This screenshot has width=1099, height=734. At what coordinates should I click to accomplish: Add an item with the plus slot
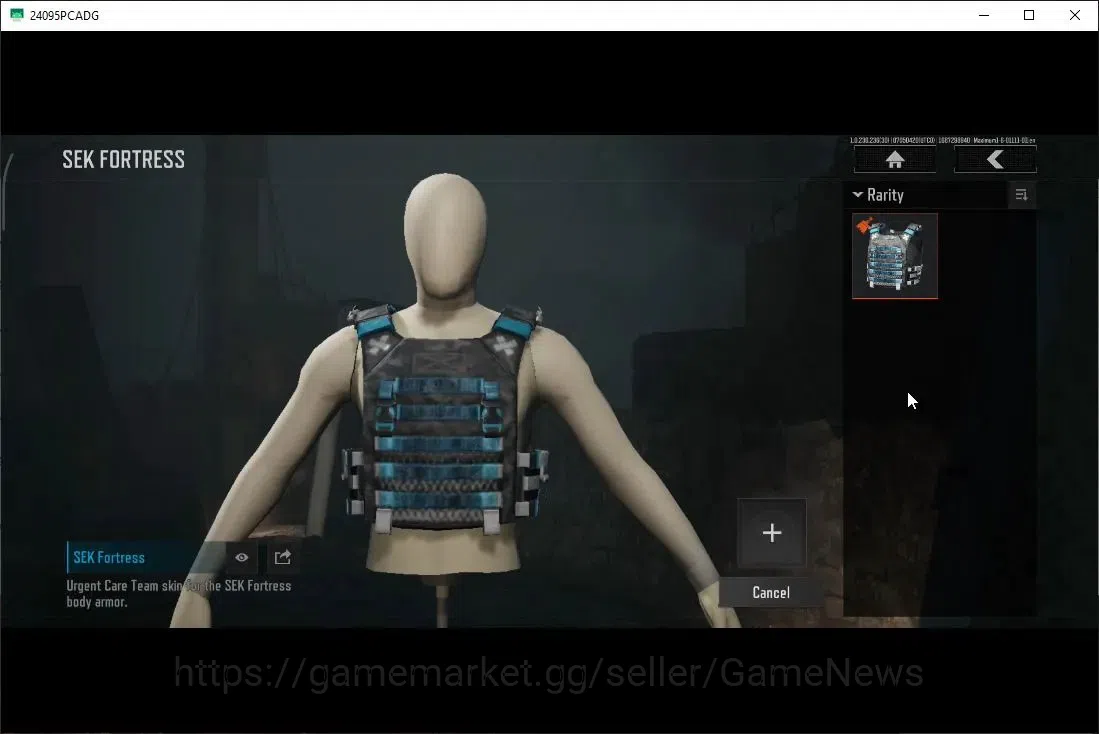(772, 533)
